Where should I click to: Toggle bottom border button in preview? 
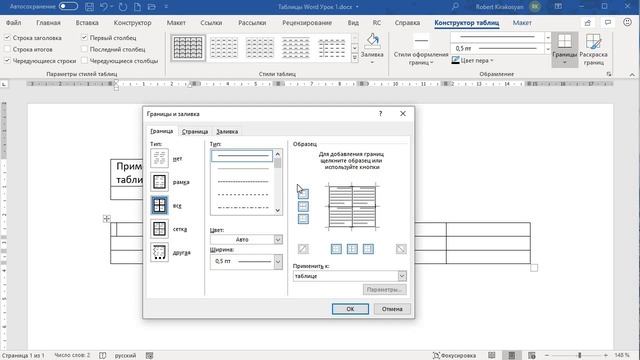click(303, 219)
